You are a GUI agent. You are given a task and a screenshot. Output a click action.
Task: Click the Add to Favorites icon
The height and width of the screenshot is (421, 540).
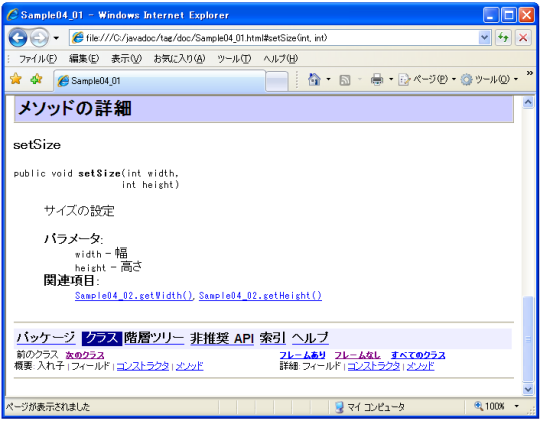(x=36, y=79)
